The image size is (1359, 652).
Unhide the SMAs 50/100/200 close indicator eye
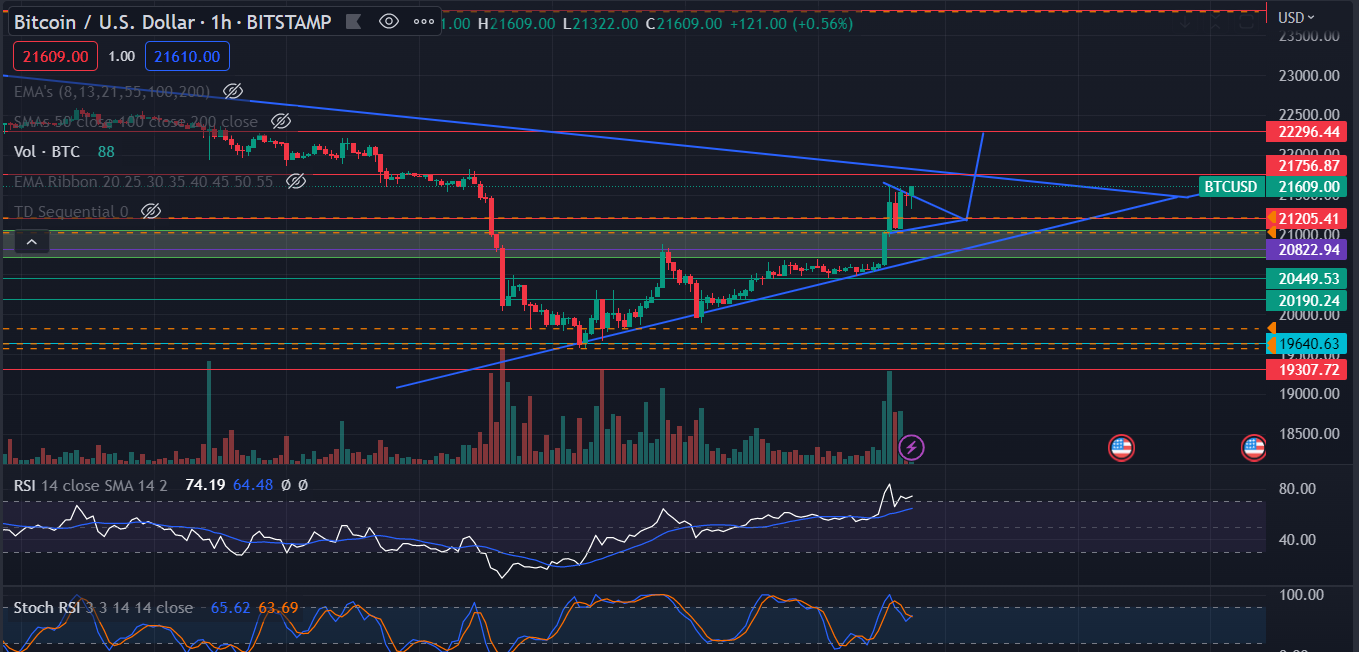(x=281, y=121)
